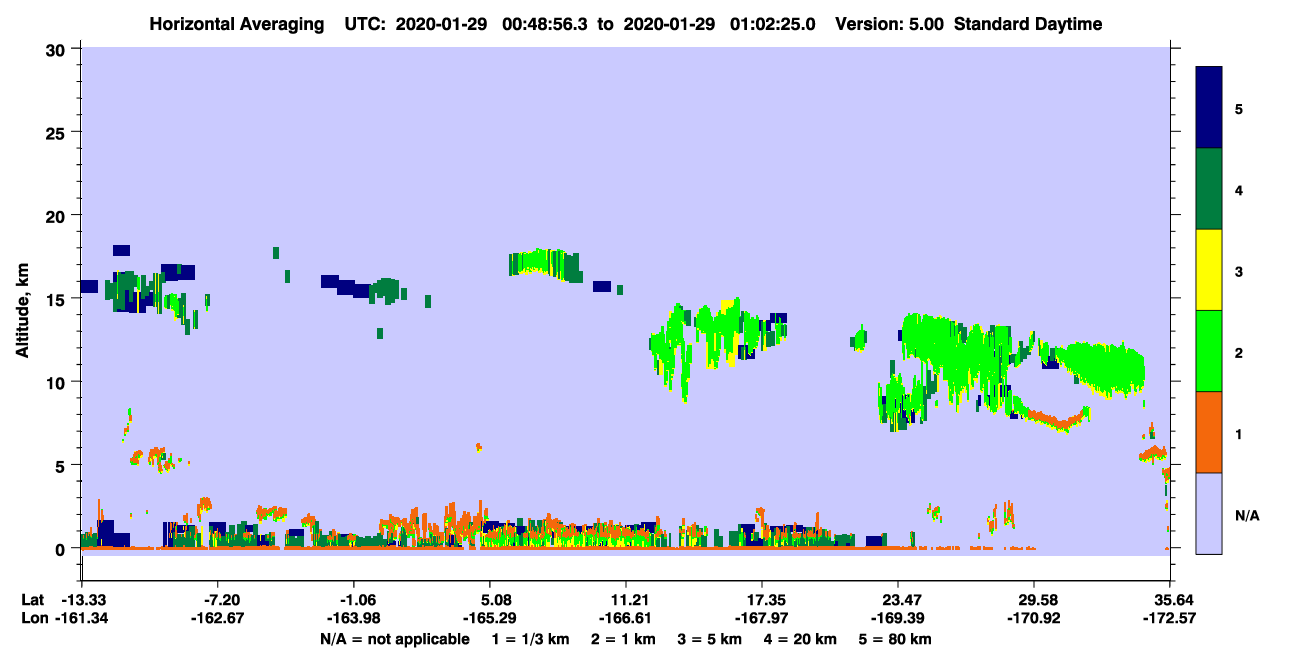
Task: Click the latitude label 5.08
Action: pyautogui.click(x=489, y=599)
